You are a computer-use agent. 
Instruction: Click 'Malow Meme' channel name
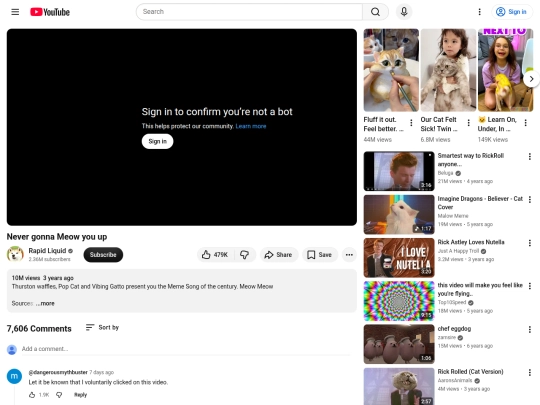(x=453, y=216)
